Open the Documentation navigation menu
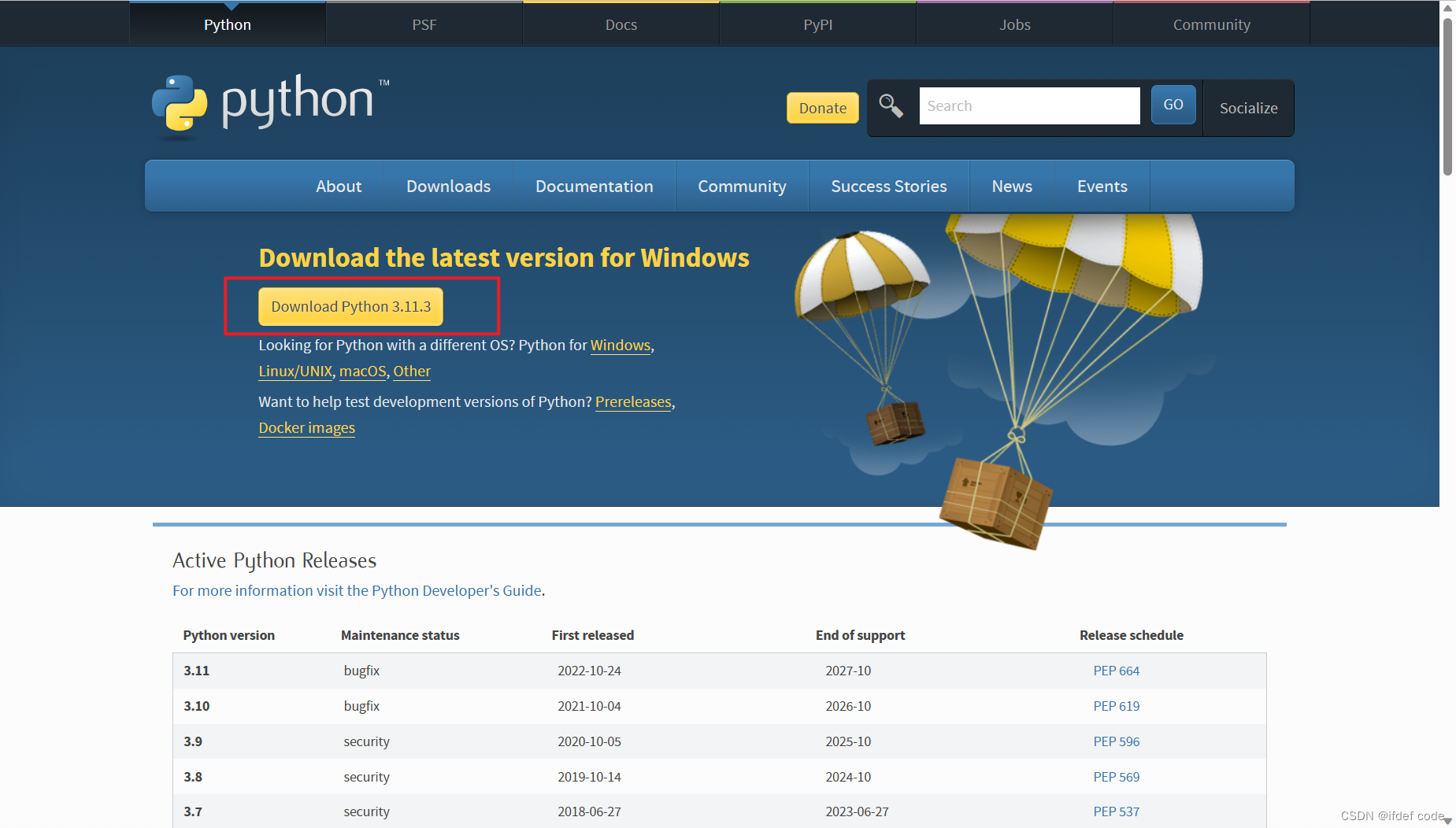The height and width of the screenshot is (828, 1456). (x=595, y=186)
